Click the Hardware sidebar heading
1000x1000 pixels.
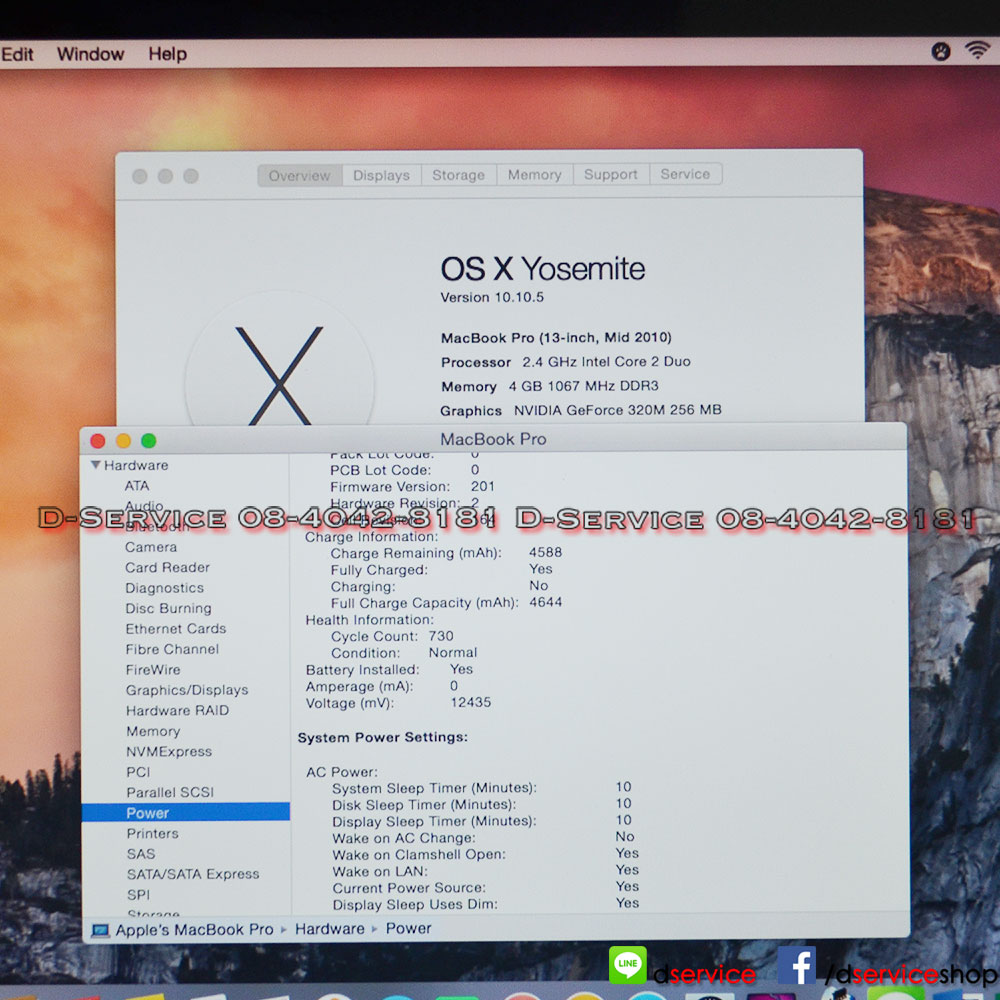136,466
